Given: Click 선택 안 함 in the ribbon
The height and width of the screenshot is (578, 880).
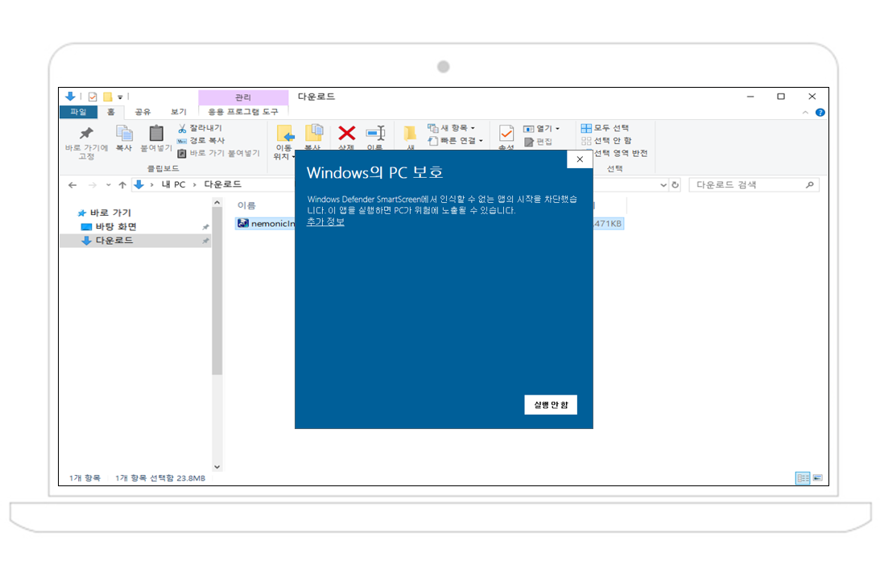Looking at the screenshot, I should (x=606, y=140).
